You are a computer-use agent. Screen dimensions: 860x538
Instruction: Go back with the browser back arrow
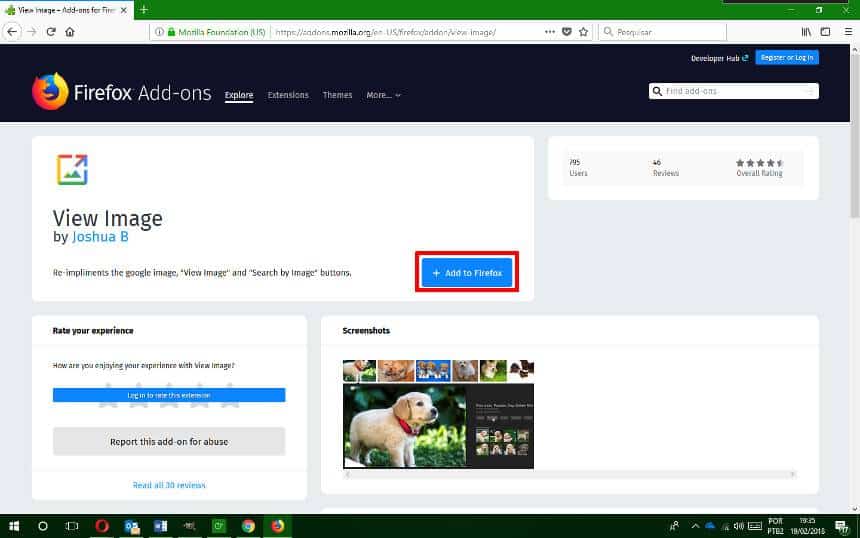pyautogui.click(x=12, y=32)
